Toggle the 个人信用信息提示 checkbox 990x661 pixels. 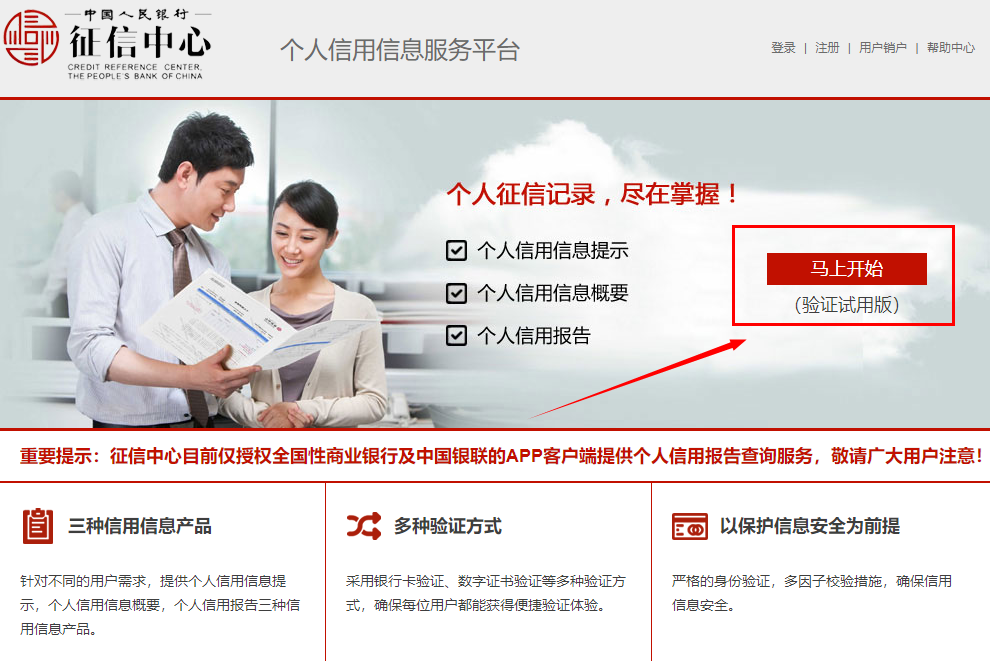[x=456, y=251]
